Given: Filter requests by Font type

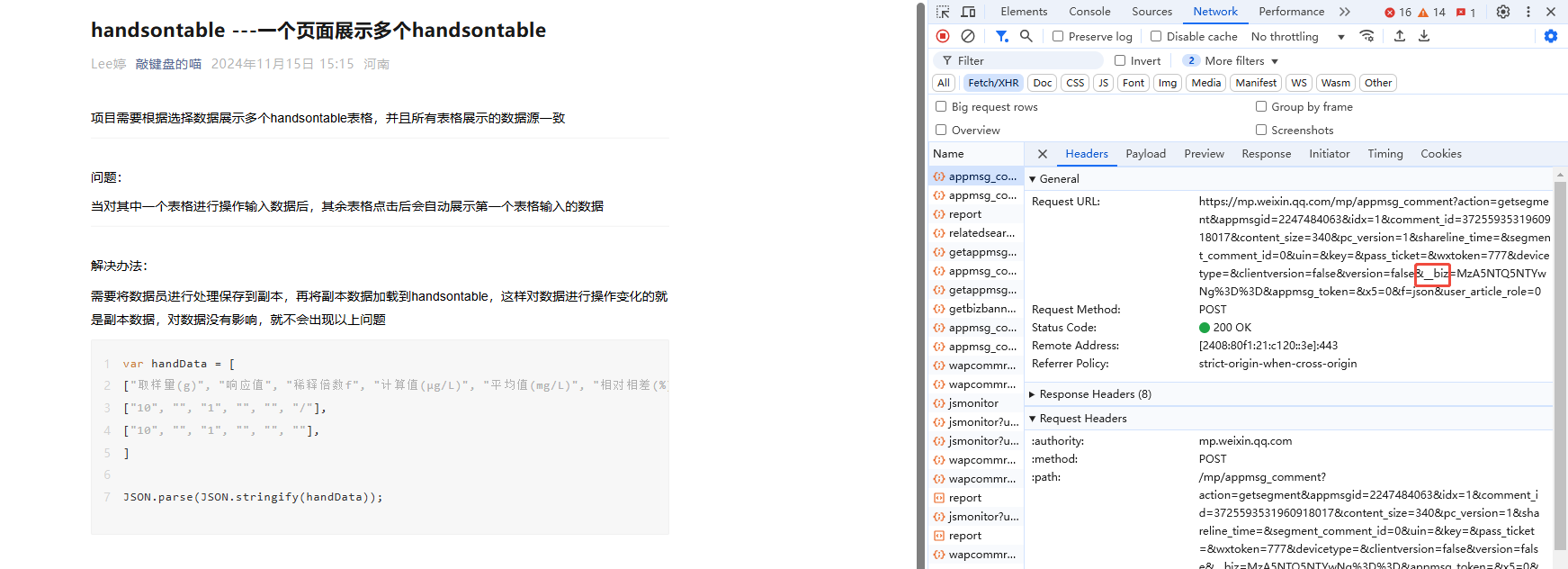Looking at the screenshot, I should coord(1133,83).
